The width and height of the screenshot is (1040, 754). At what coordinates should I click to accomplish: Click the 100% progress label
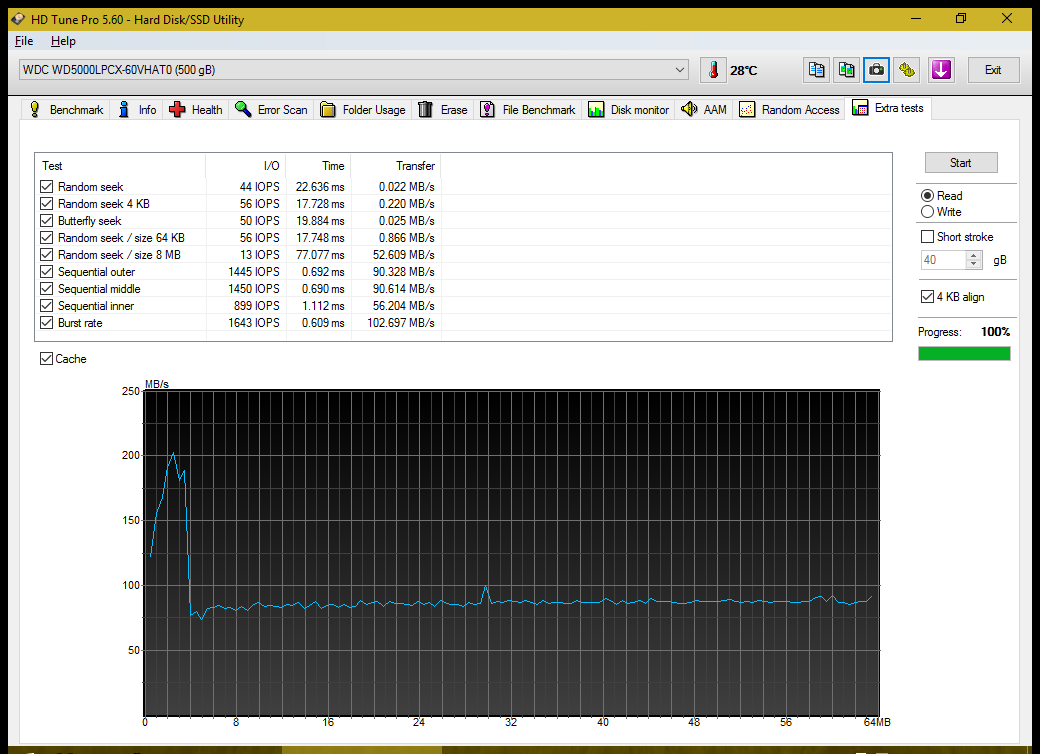click(996, 332)
